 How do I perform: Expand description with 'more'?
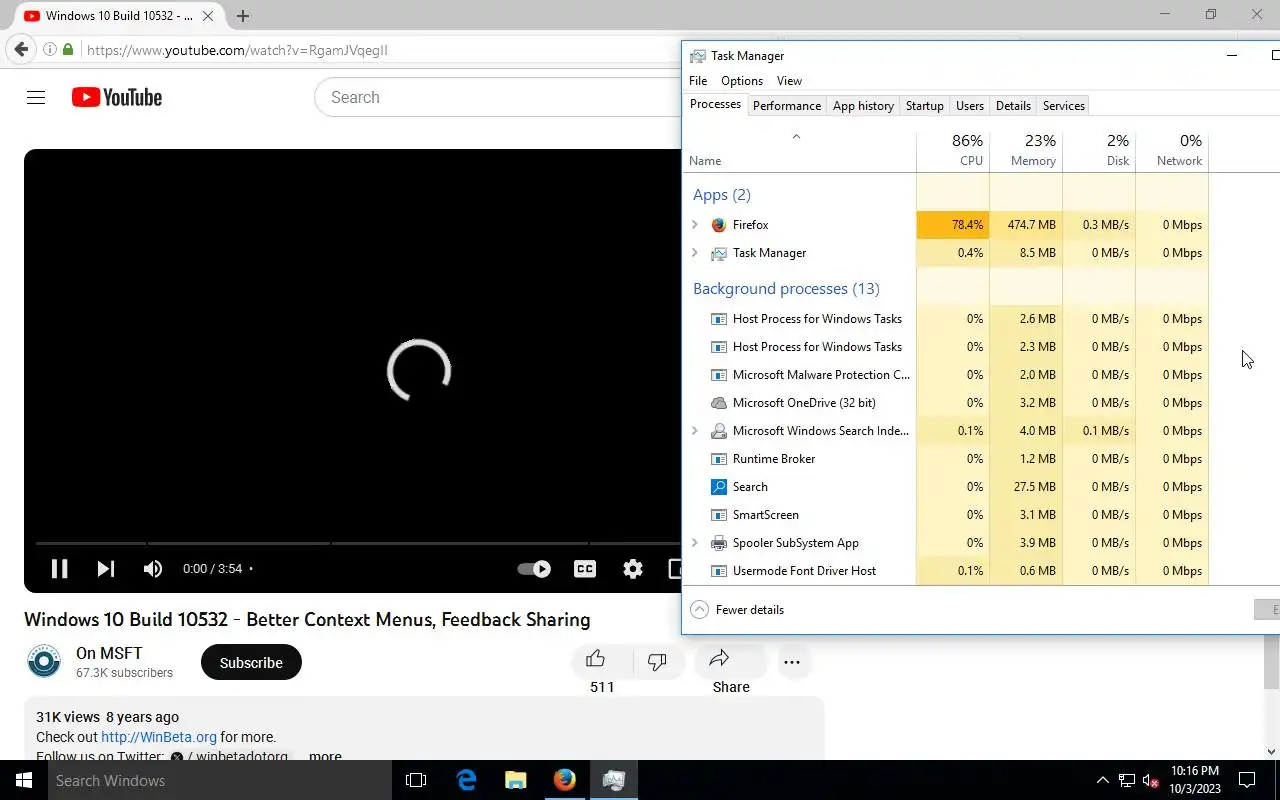325,756
